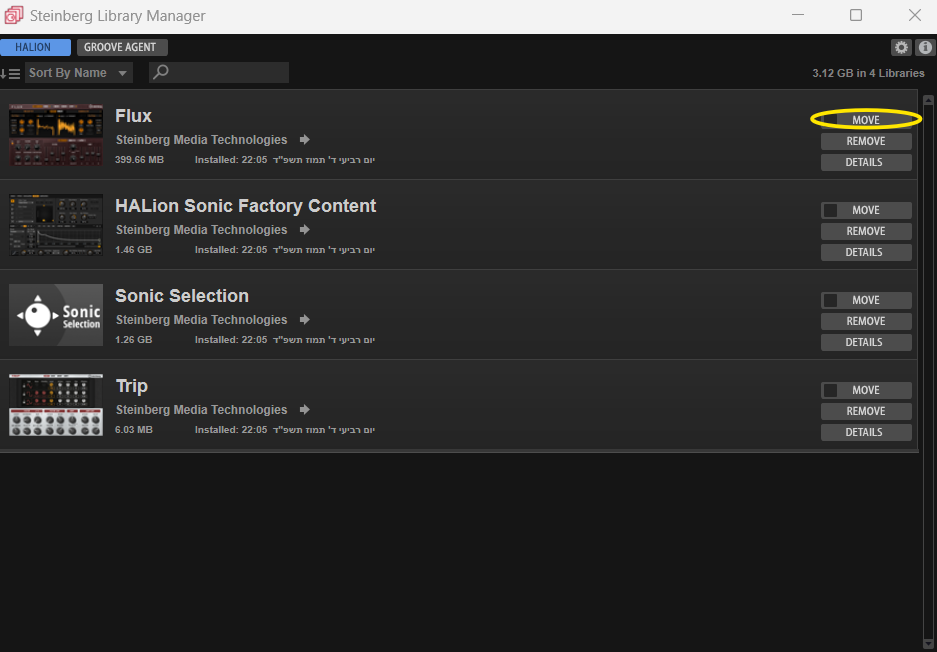Click the scrollbar down arrow

pos(928,642)
